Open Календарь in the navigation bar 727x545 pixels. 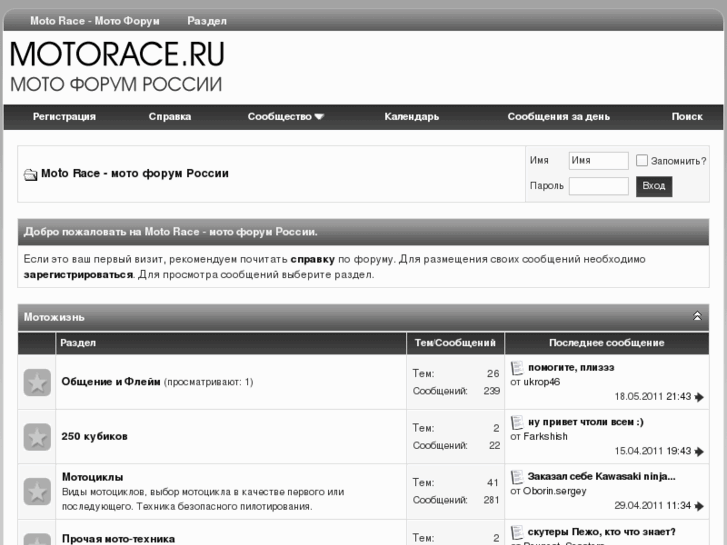(x=411, y=117)
